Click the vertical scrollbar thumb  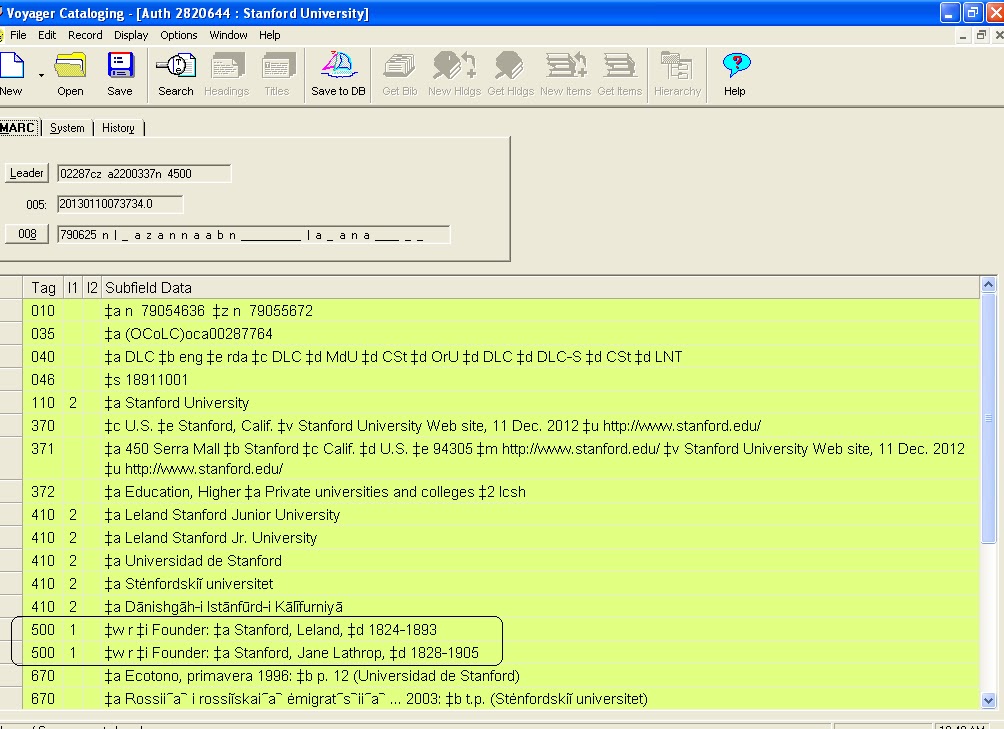(x=988, y=417)
